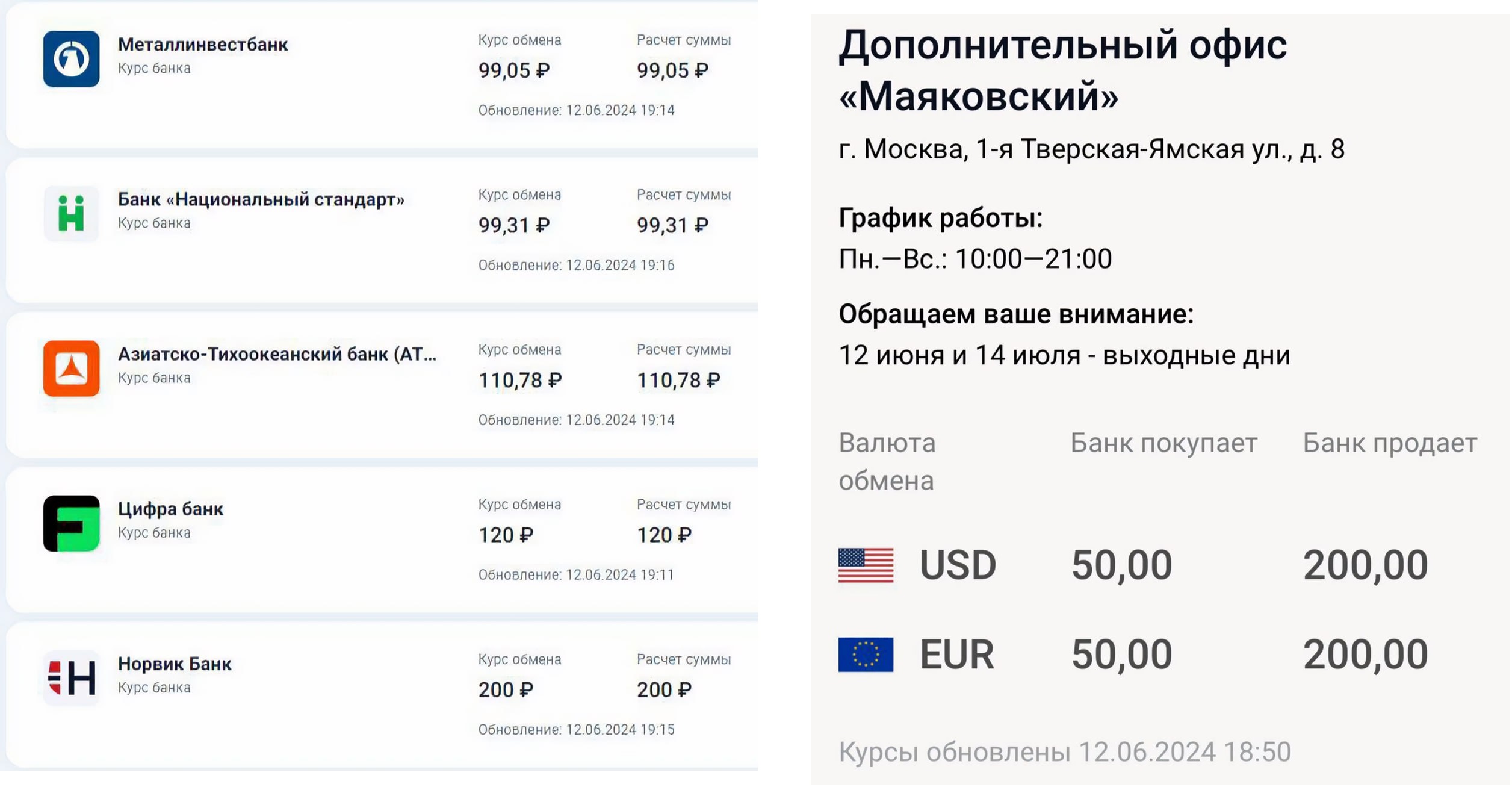Click the USD bank sells value 200,00

pos(1365,565)
